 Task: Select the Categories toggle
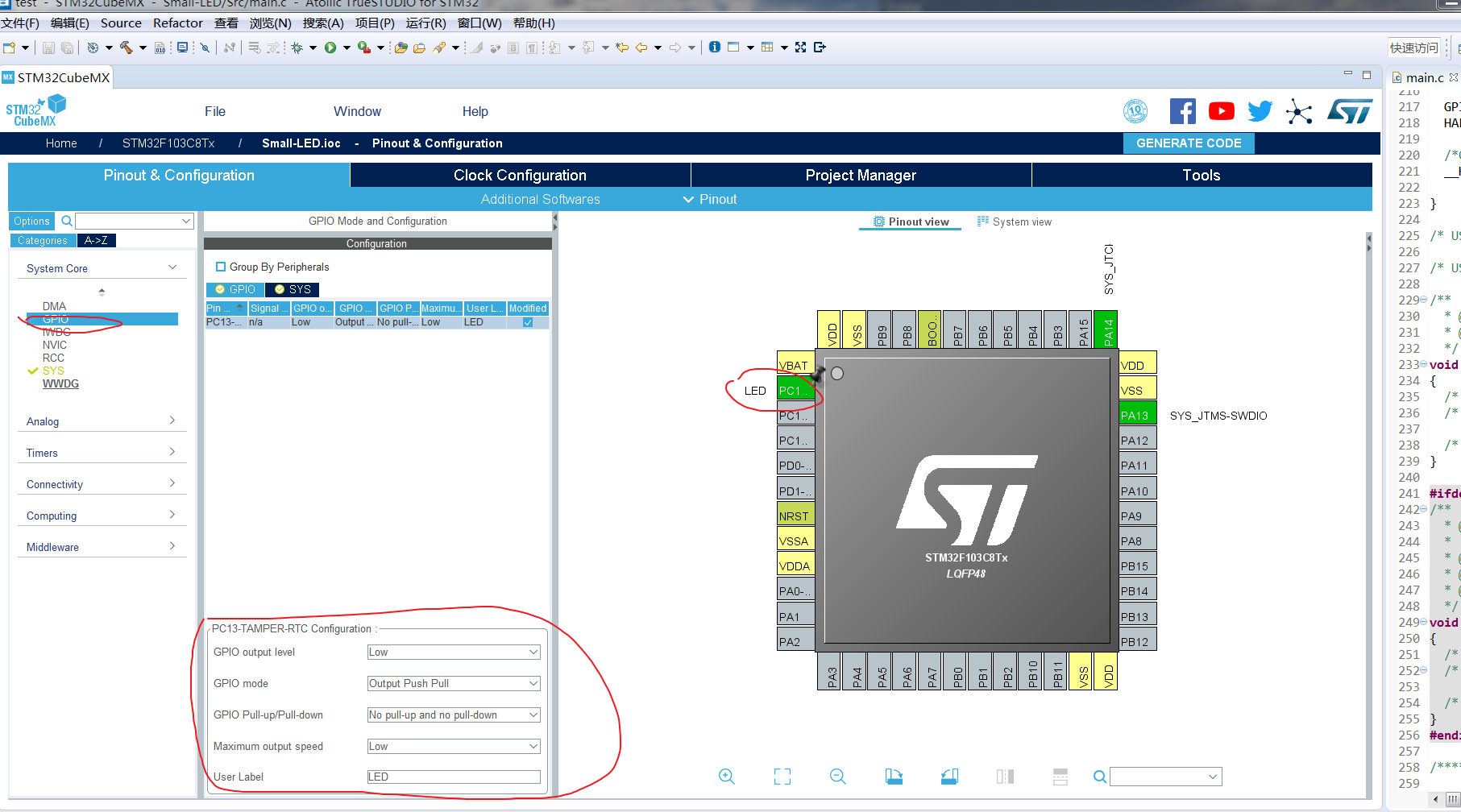(x=43, y=240)
